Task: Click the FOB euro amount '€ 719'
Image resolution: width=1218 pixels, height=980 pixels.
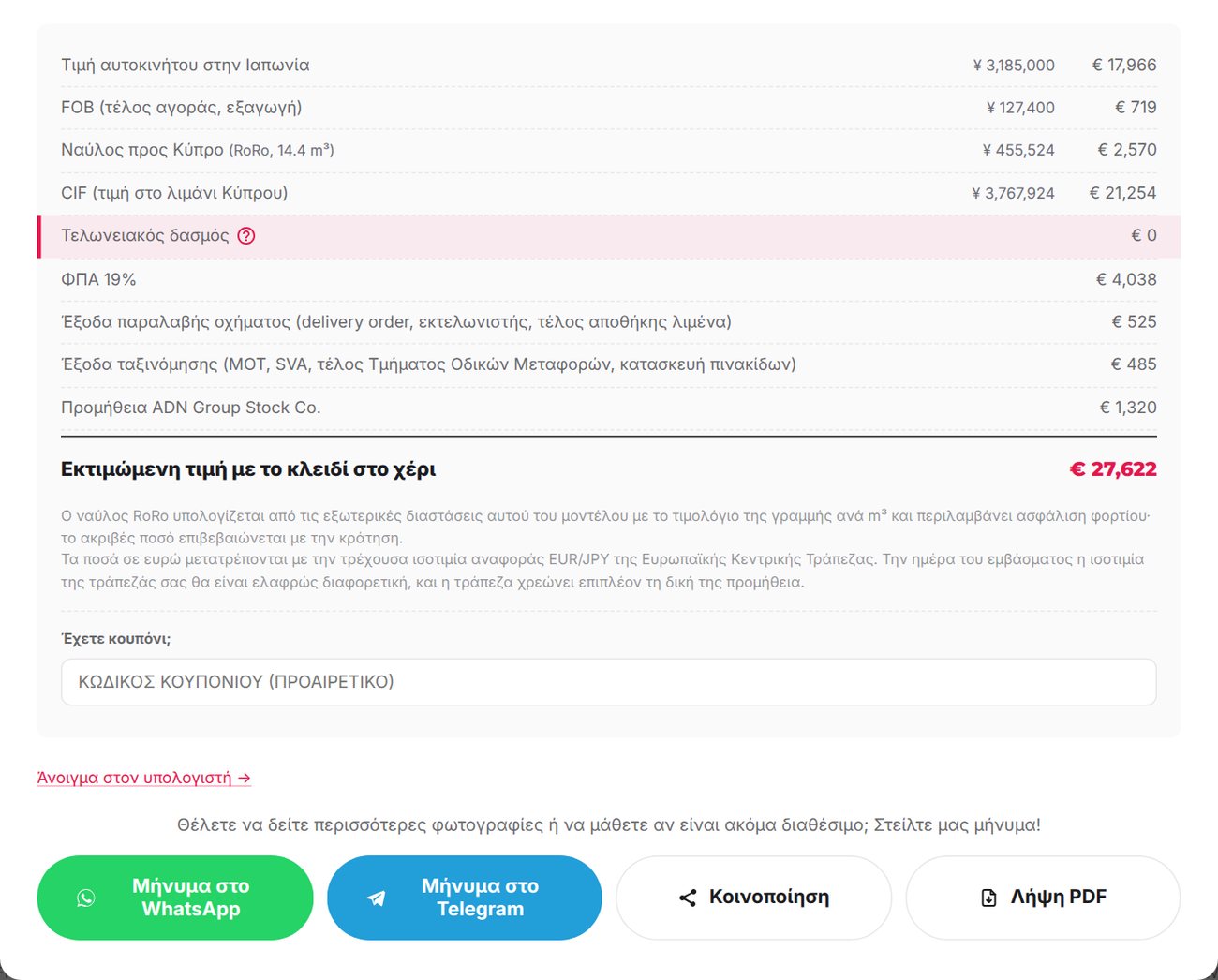Action: pyautogui.click(x=1136, y=108)
